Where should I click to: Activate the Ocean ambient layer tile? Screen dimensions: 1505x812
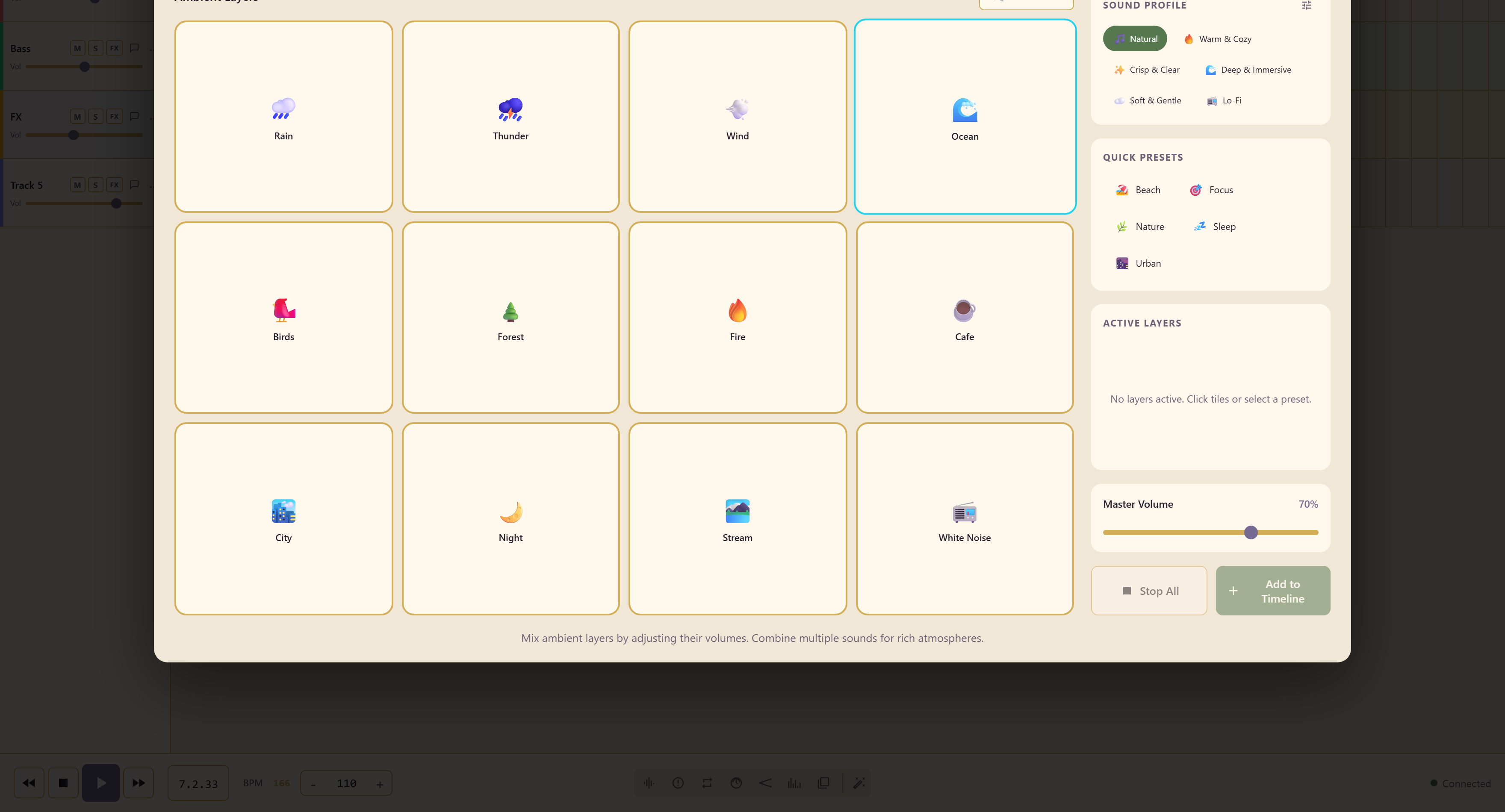(965, 117)
